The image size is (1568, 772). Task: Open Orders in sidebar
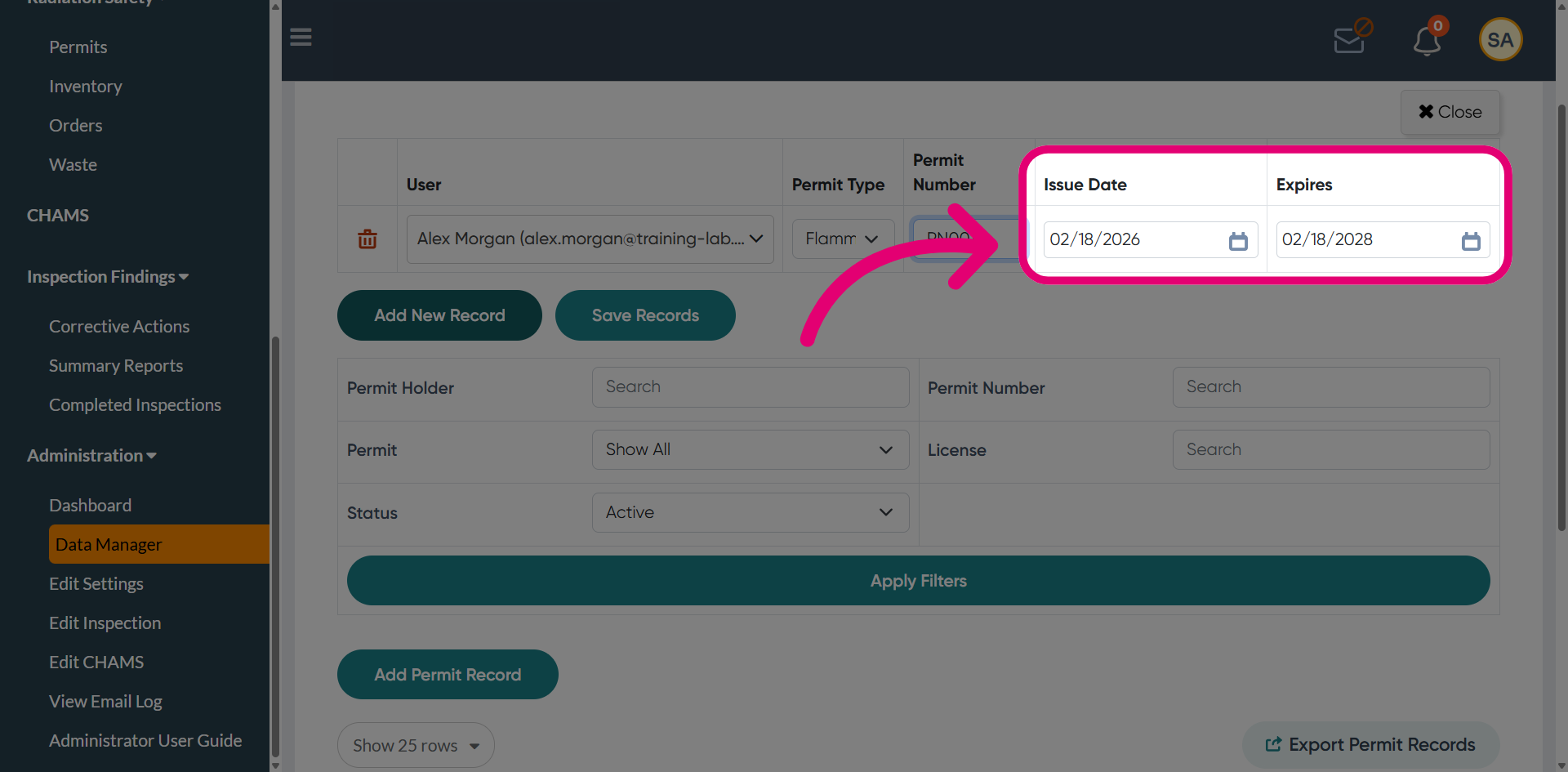pos(76,126)
